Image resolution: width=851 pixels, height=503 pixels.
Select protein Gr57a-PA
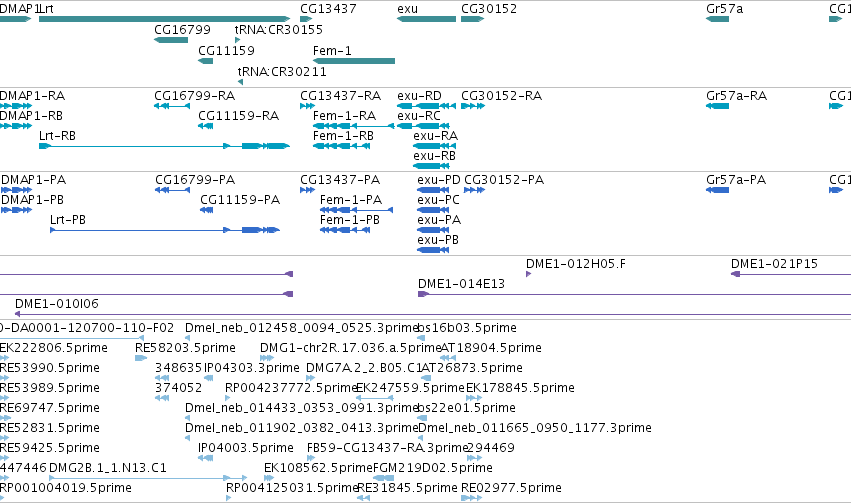coord(736,180)
